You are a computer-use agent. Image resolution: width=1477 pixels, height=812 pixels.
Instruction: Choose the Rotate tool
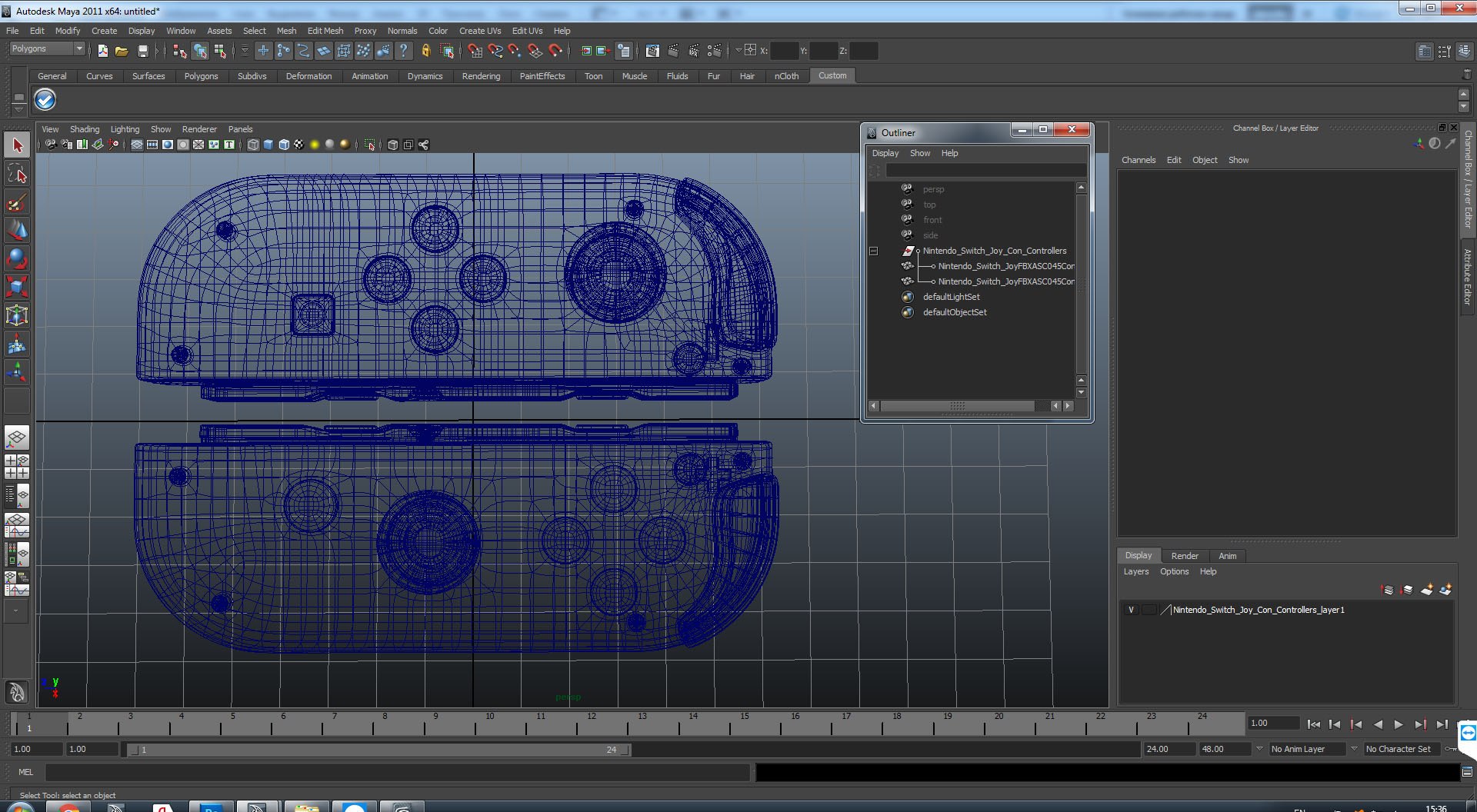[17, 259]
